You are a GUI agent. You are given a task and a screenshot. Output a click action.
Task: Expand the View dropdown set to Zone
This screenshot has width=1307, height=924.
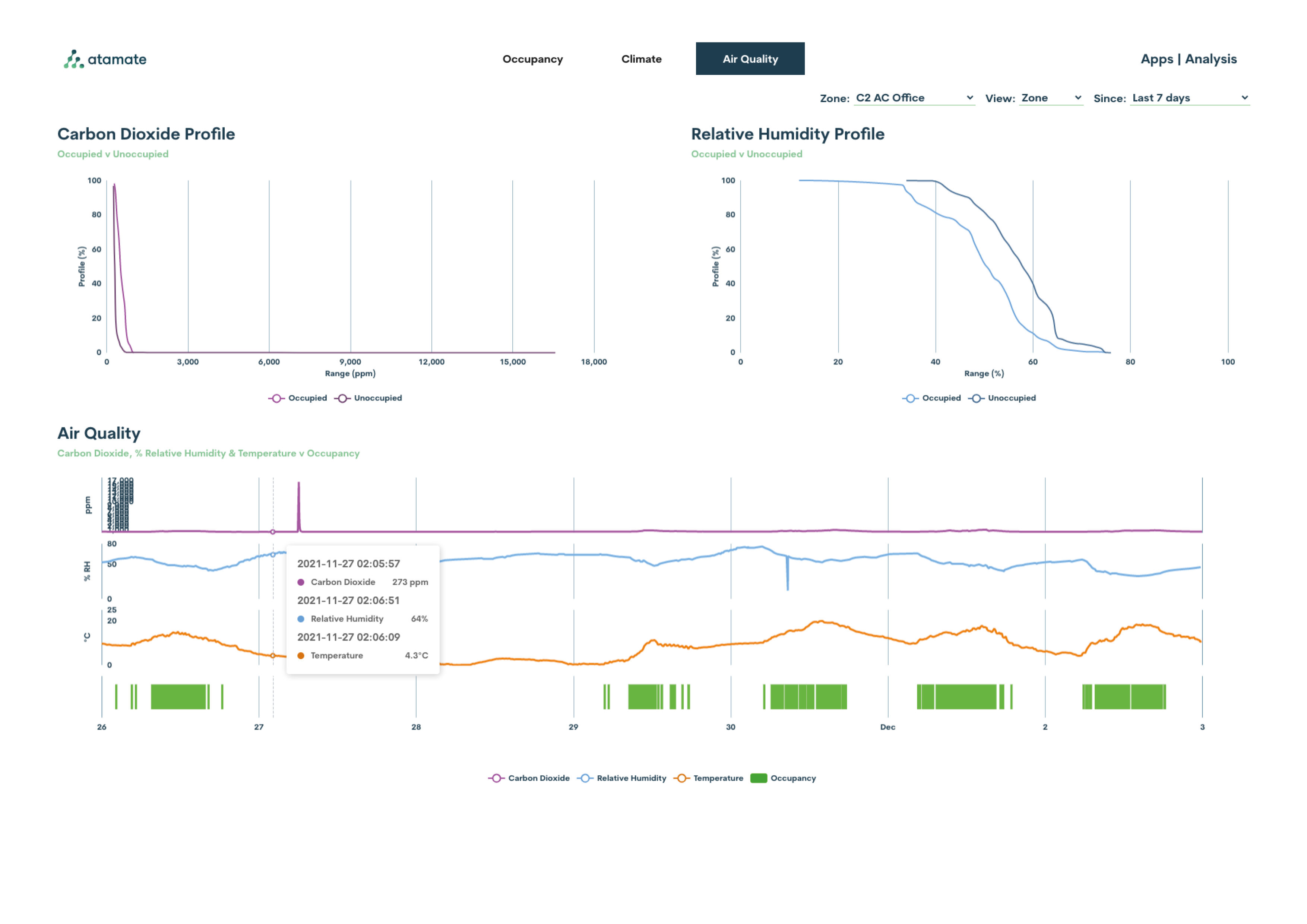(1051, 98)
